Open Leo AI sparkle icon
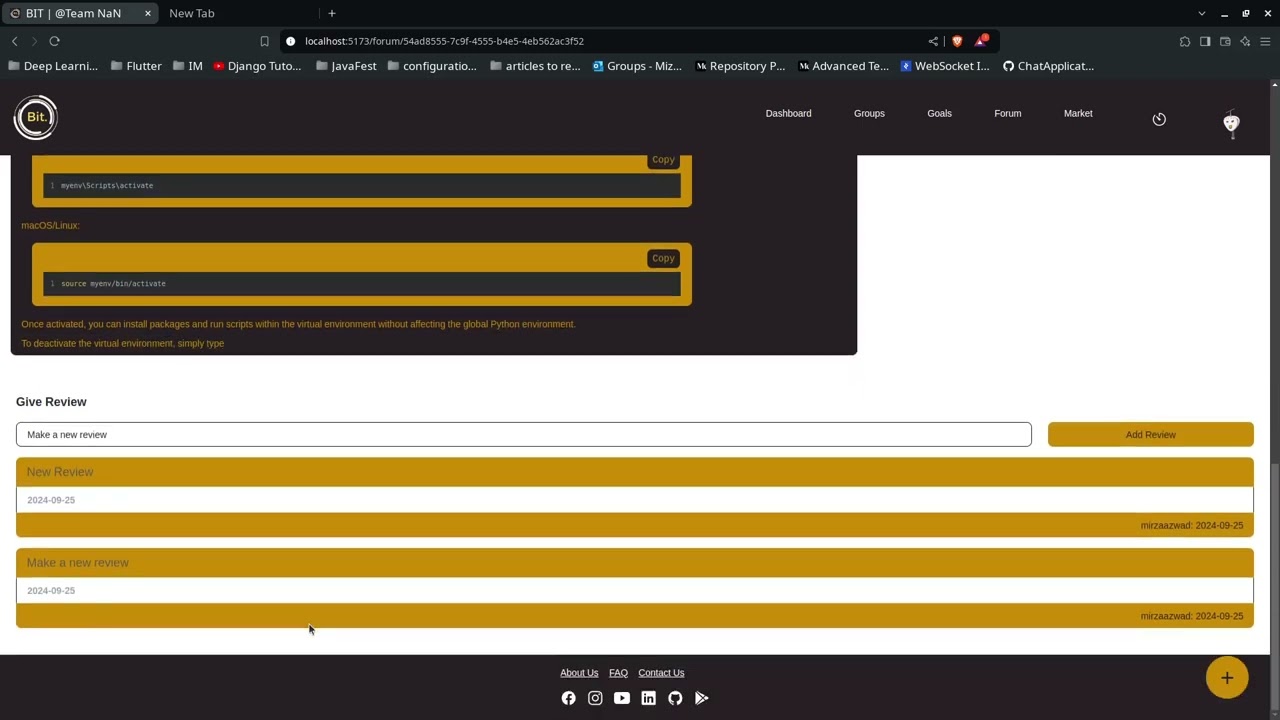 click(1245, 41)
